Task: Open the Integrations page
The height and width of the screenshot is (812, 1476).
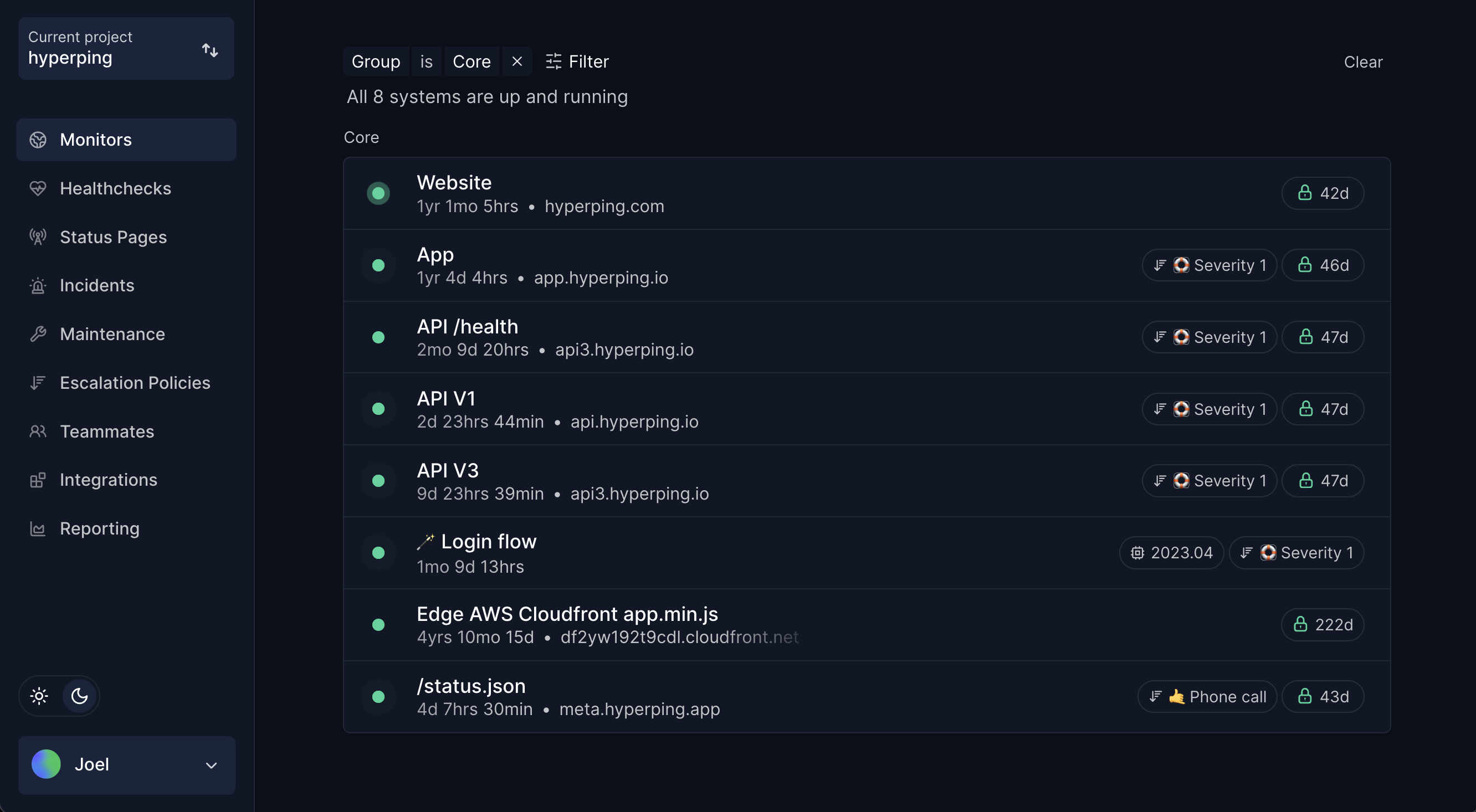Action: pyautogui.click(x=126, y=480)
